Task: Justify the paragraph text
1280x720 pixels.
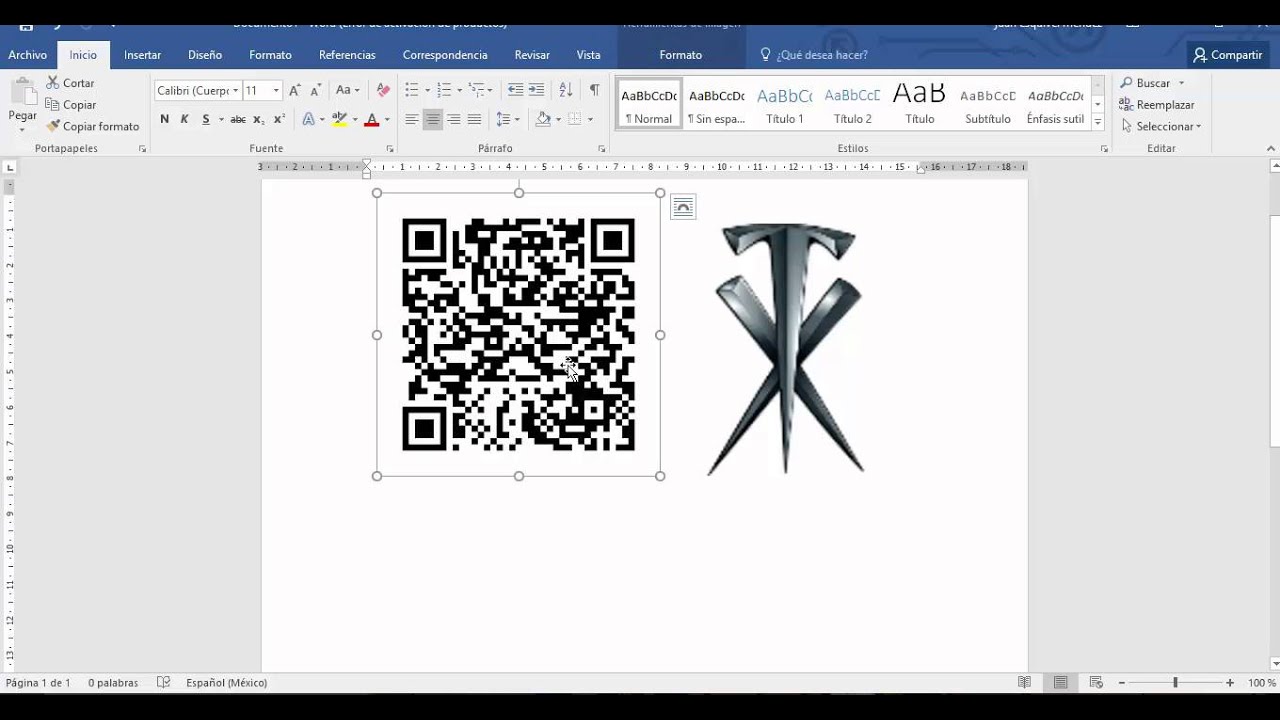Action: click(474, 119)
